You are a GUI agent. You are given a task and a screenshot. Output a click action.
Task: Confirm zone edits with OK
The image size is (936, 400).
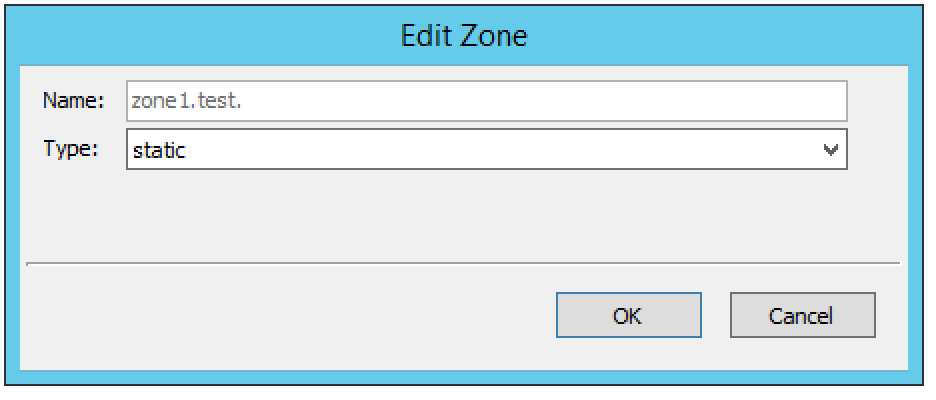click(x=627, y=316)
